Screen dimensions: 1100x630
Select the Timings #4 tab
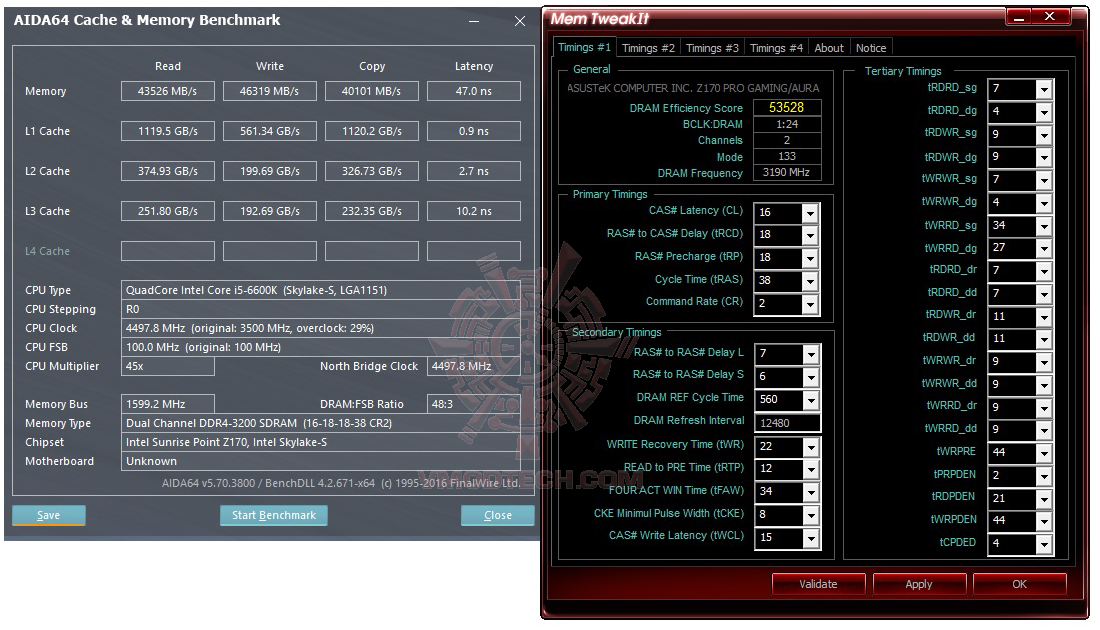coord(776,46)
